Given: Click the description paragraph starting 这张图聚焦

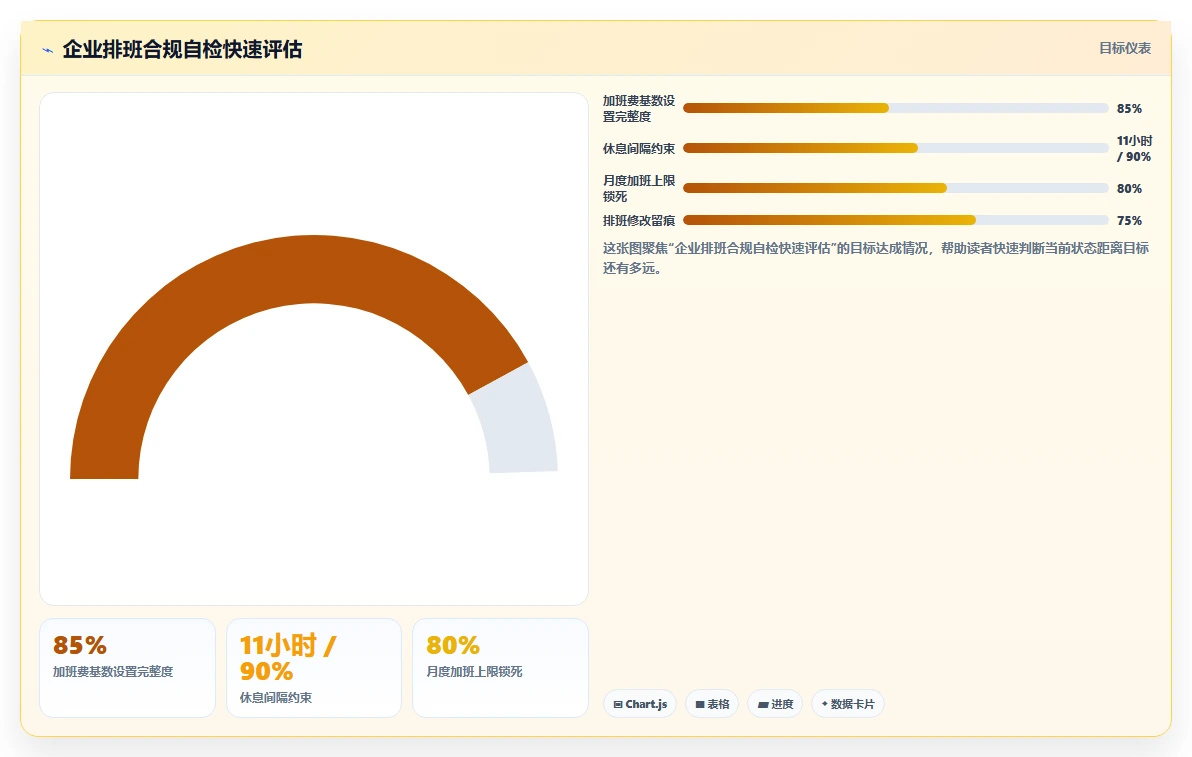Looking at the screenshot, I should click(877, 258).
